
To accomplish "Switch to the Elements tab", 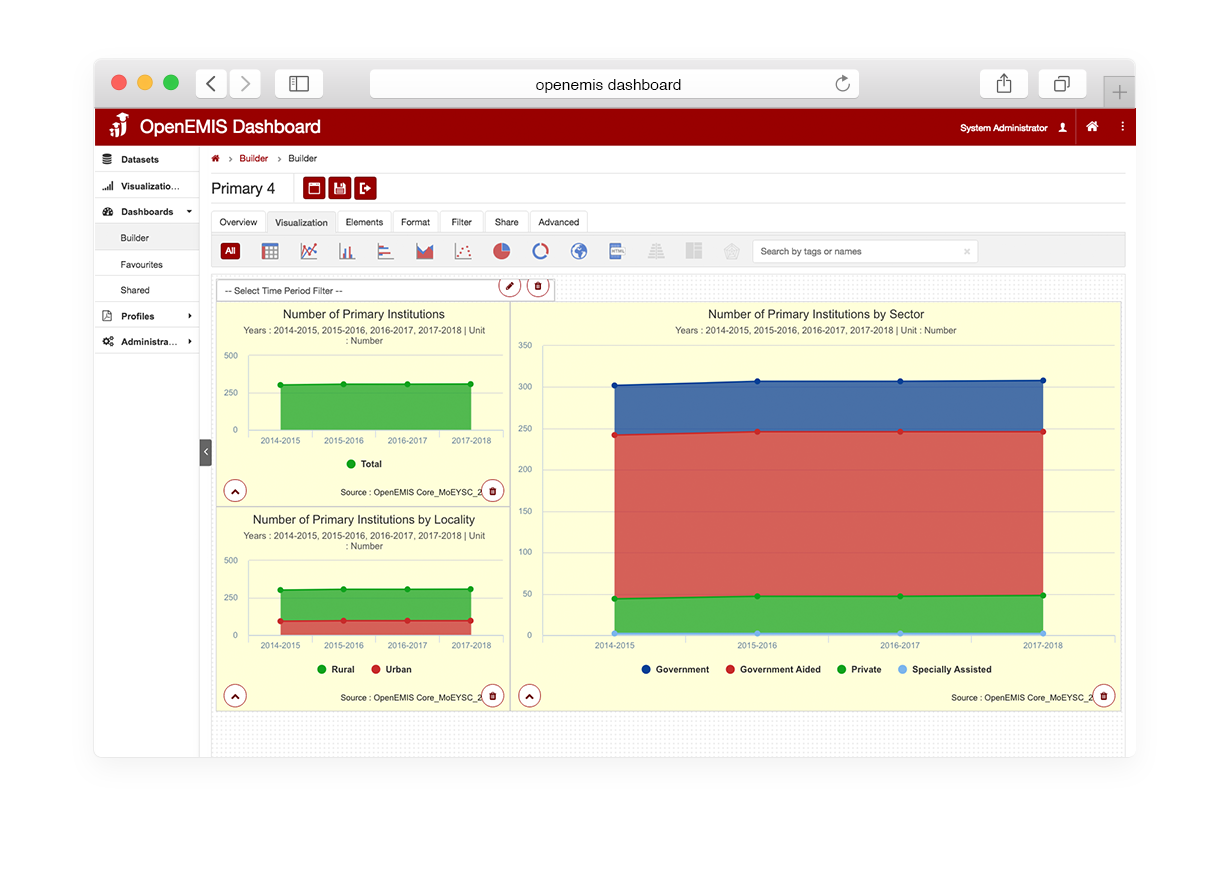I will tap(364, 222).
